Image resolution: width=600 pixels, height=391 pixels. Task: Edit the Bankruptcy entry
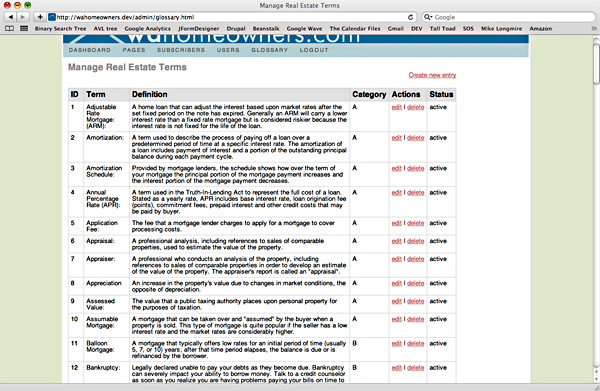tap(396, 368)
